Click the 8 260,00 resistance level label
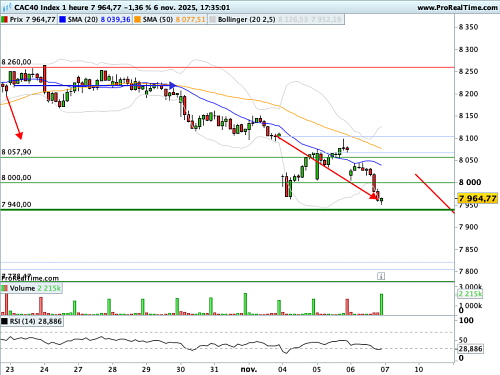The image size is (500, 375). tap(16, 62)
